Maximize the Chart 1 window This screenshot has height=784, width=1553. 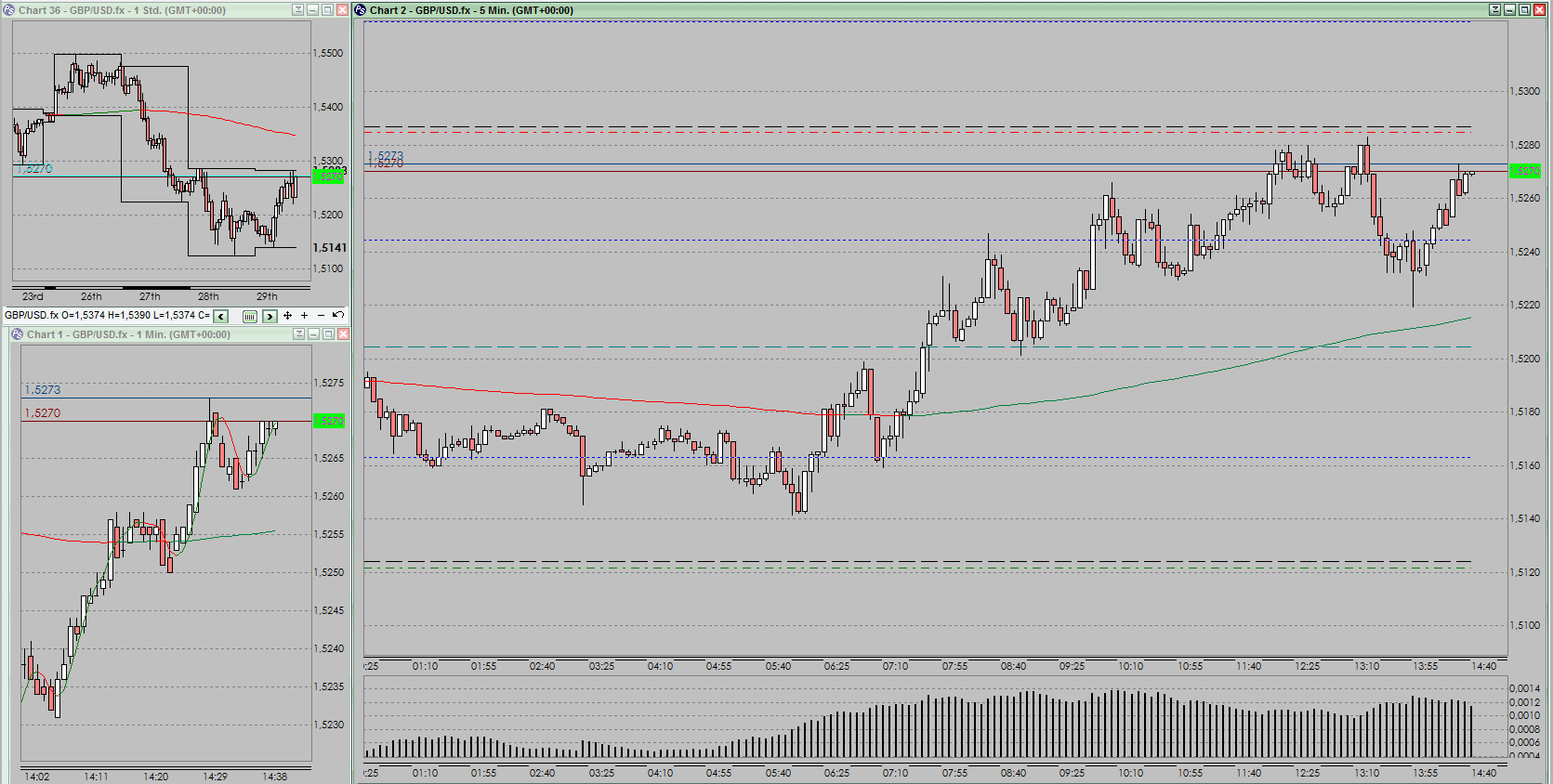pyautogui.click(x=328, y=334)
